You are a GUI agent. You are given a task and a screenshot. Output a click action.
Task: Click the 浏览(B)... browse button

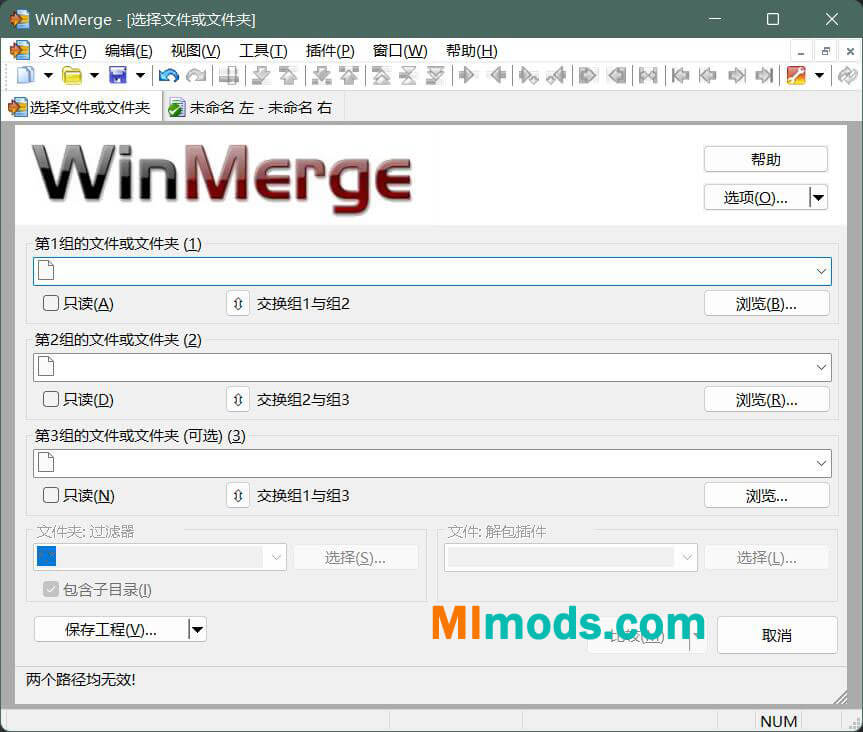[x=766, y=303]
